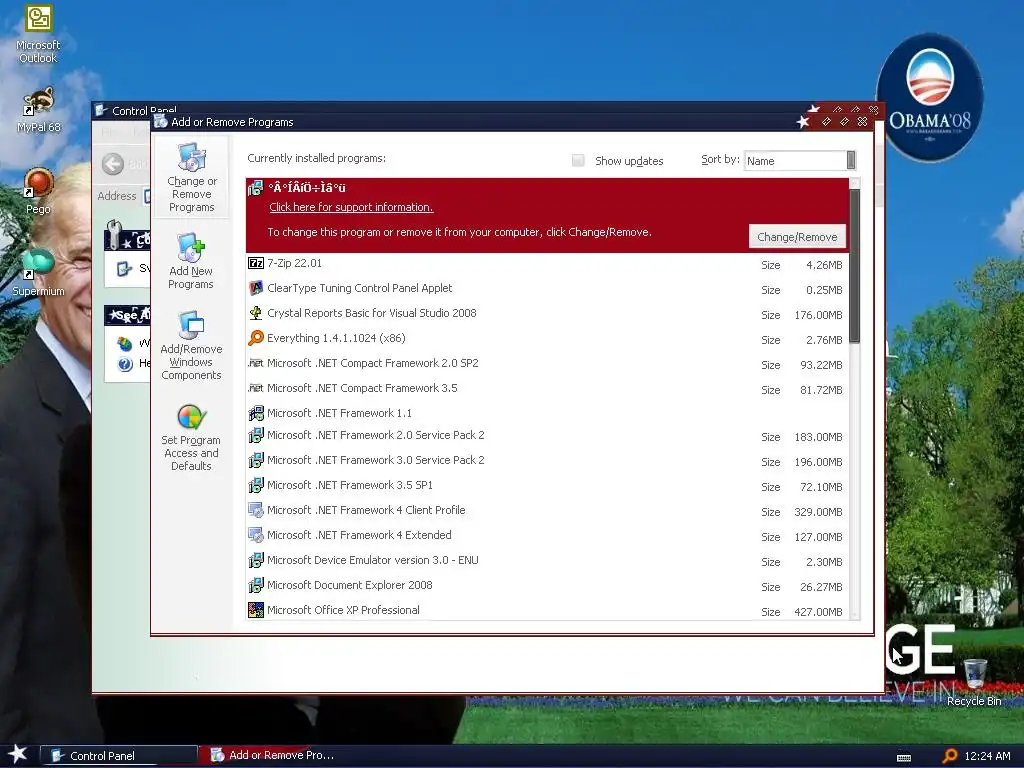The image size is (1024, 768).
Task: Select Add New Programs sidebar icon
Action: click(x=191, y=261)
